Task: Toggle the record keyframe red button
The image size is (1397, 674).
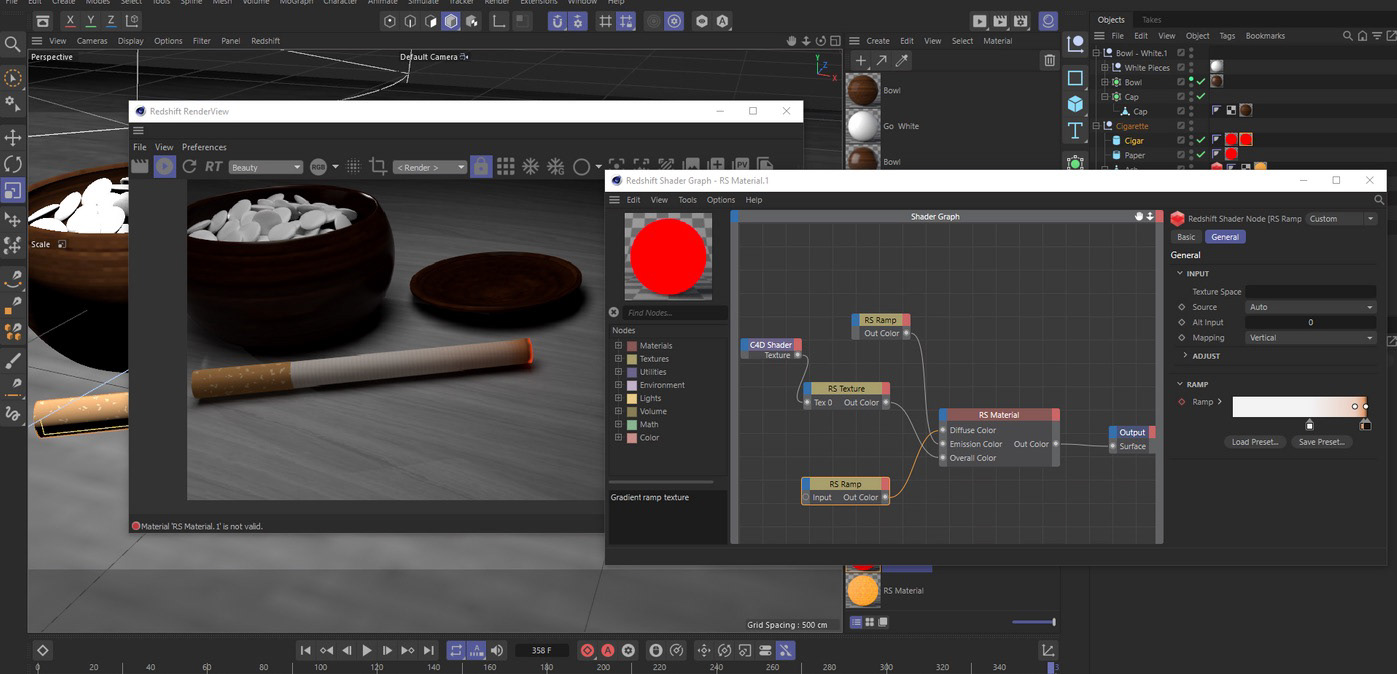Action: point(587,650)
